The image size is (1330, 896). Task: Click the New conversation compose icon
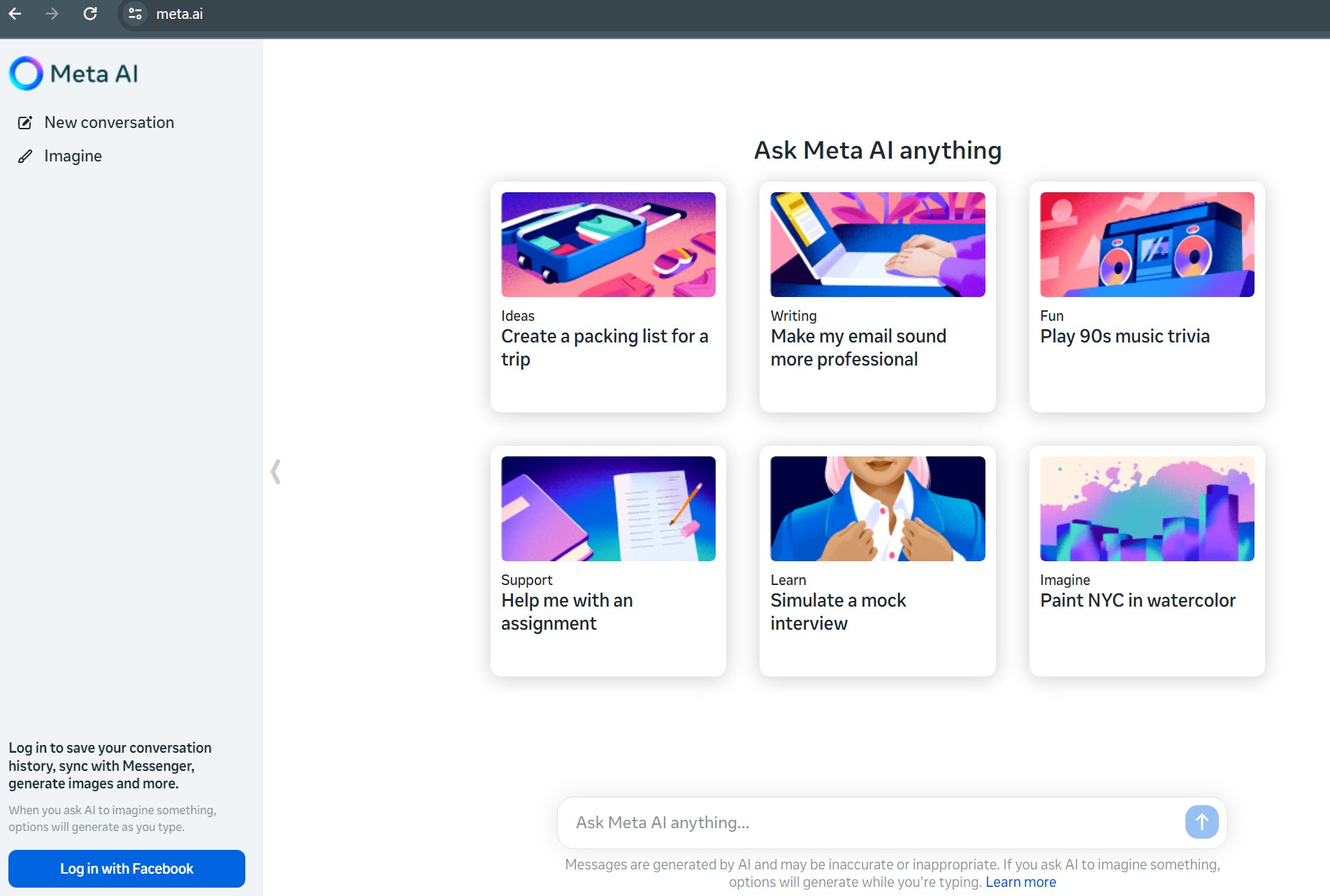tap(25, 123)
